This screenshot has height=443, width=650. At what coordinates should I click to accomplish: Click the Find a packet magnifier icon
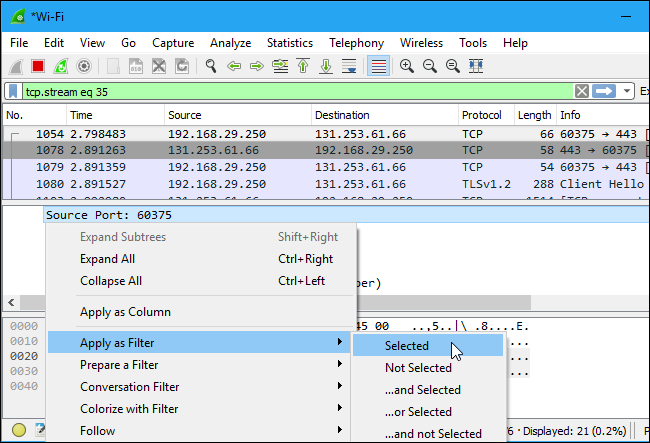click(x=211, y=66)
